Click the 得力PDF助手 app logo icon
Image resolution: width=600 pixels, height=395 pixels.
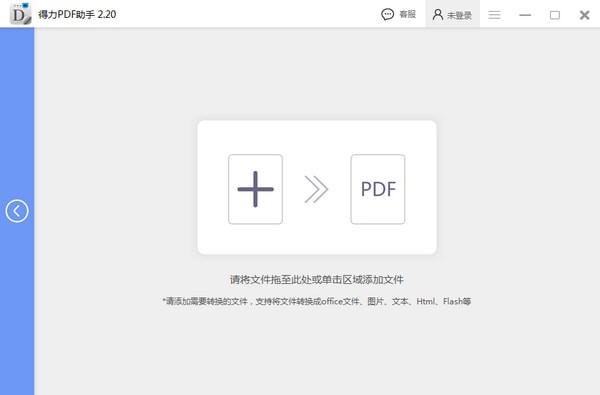coord(20,14)
